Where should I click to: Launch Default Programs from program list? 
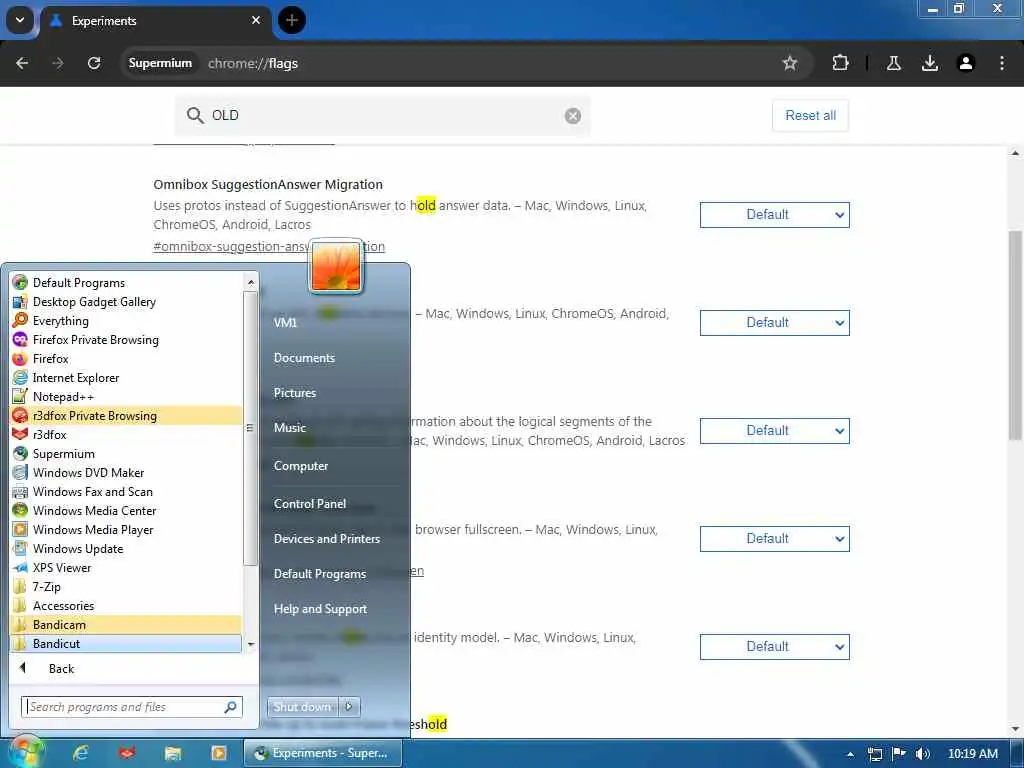127,283
